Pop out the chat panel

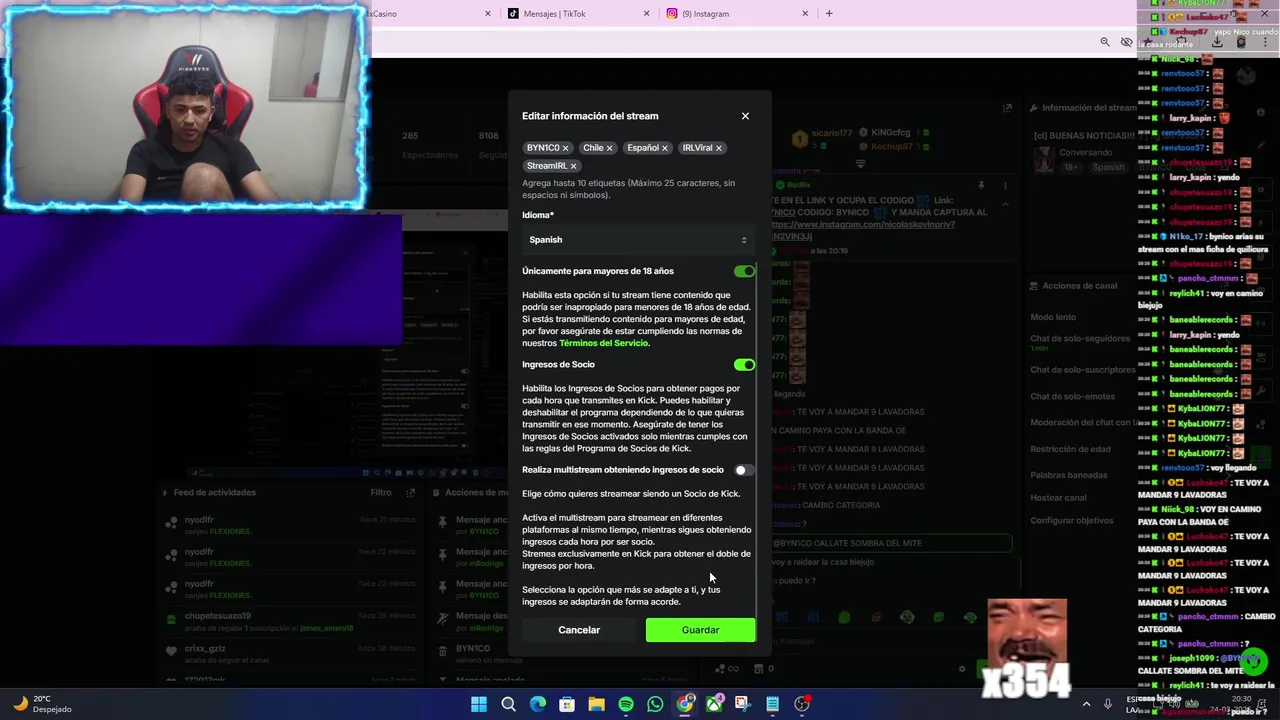click(x=1007, y=108)
